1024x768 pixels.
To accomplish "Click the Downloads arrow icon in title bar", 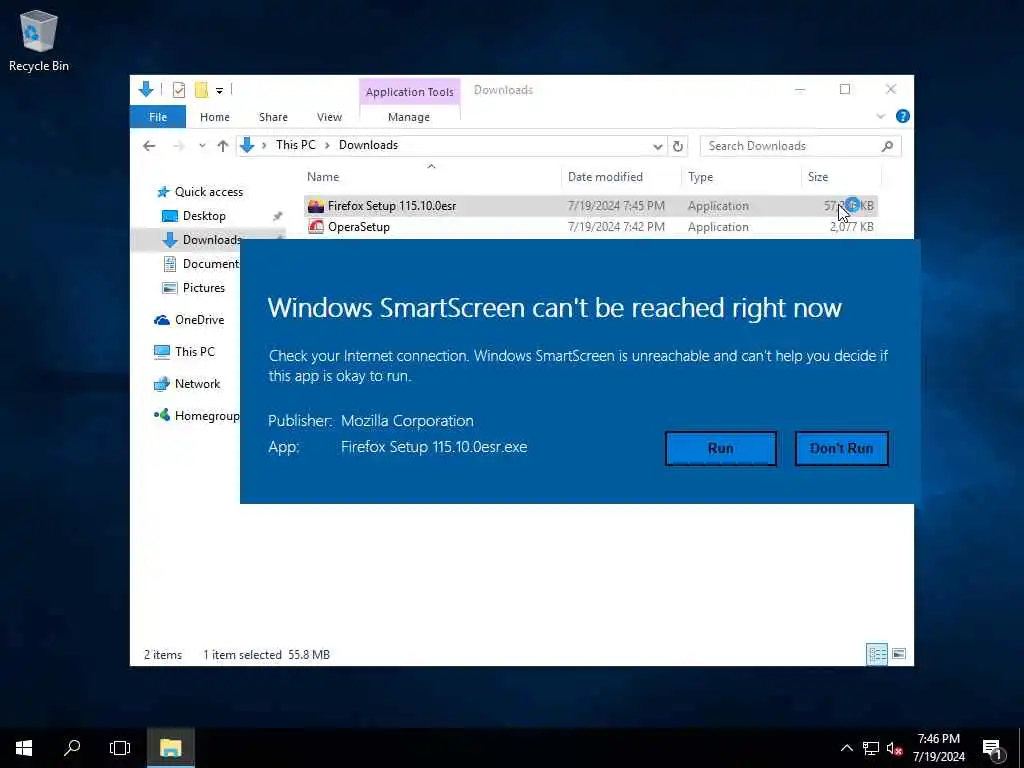I will coord(146,89).
